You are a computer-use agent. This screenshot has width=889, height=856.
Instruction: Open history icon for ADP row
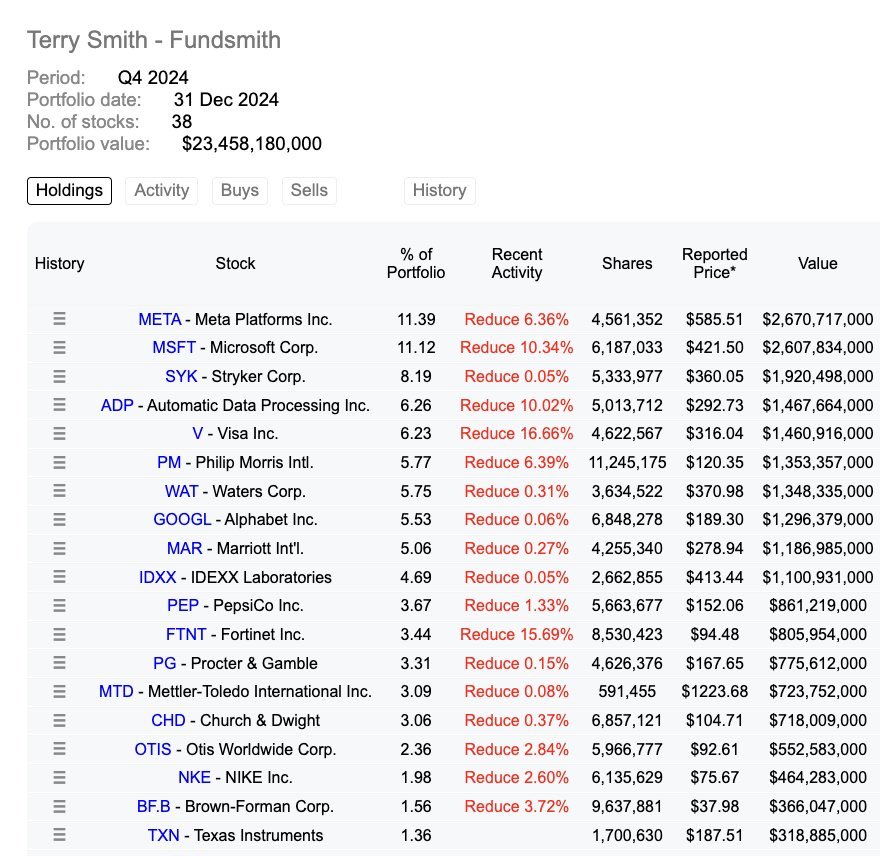point(59,405)
